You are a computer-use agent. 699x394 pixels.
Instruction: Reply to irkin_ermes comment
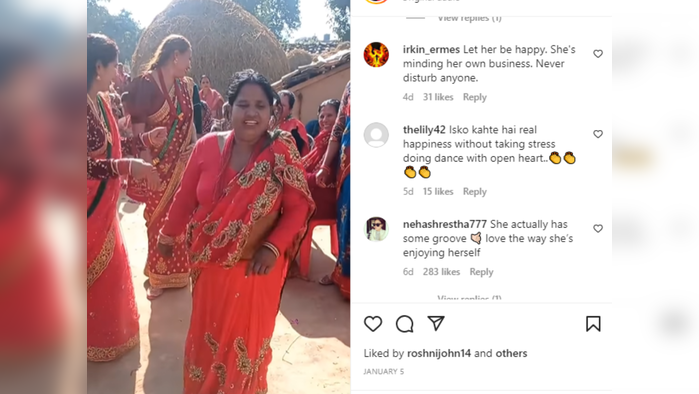point(474,97)
